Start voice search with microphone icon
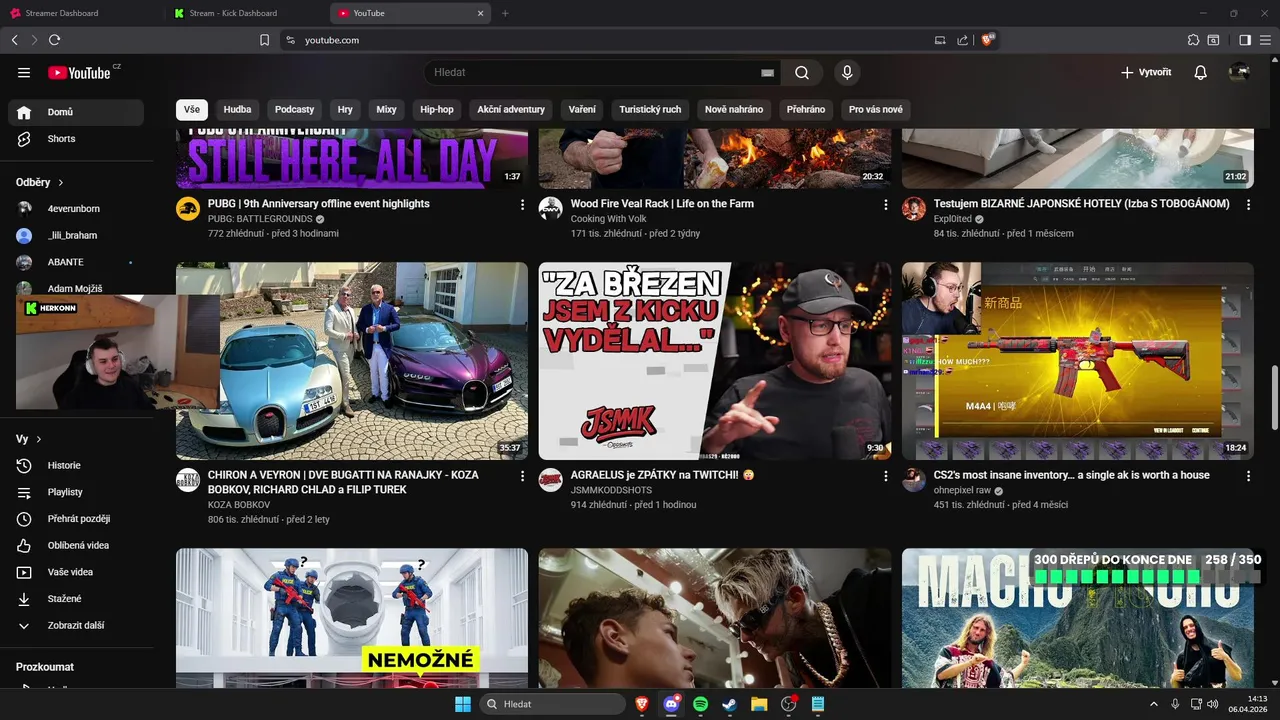This screenshot has width=1280, height=720. coord(847,72)
